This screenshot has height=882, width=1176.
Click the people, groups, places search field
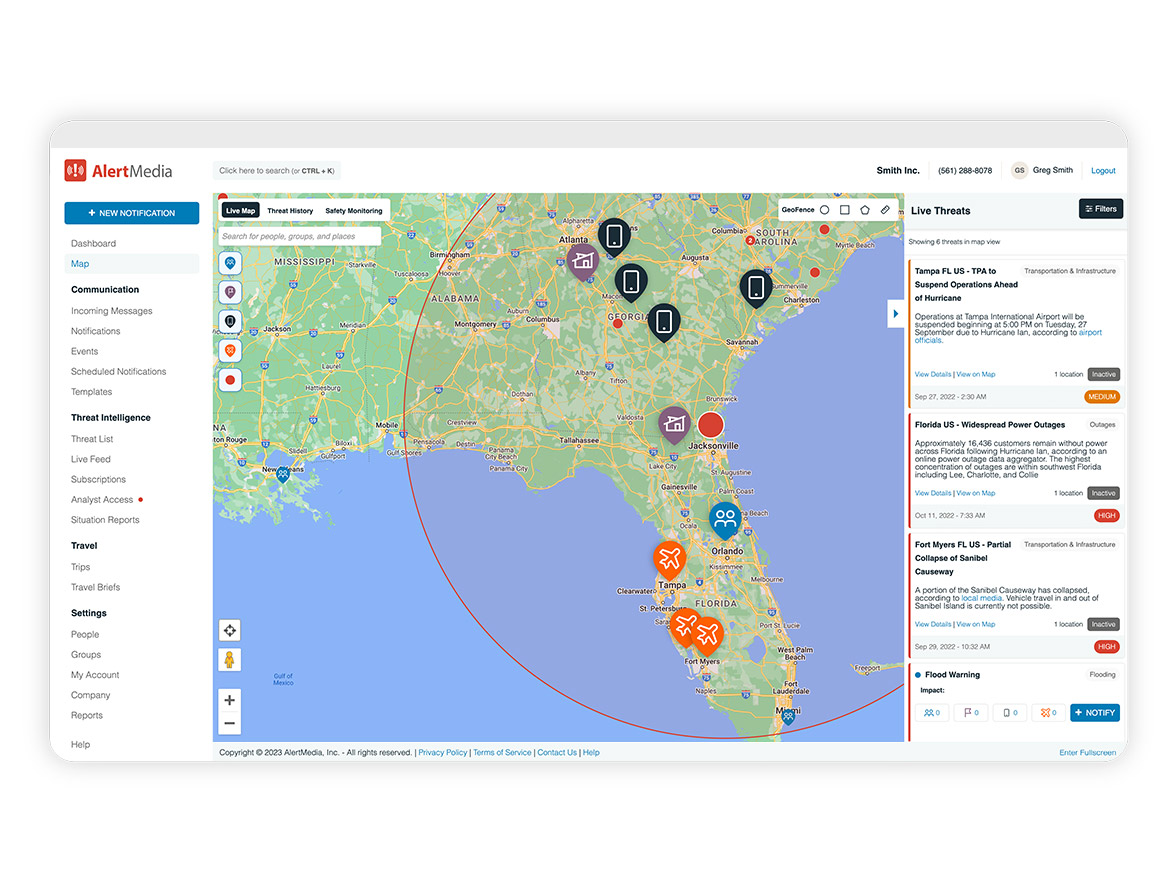tap(300, 236)
